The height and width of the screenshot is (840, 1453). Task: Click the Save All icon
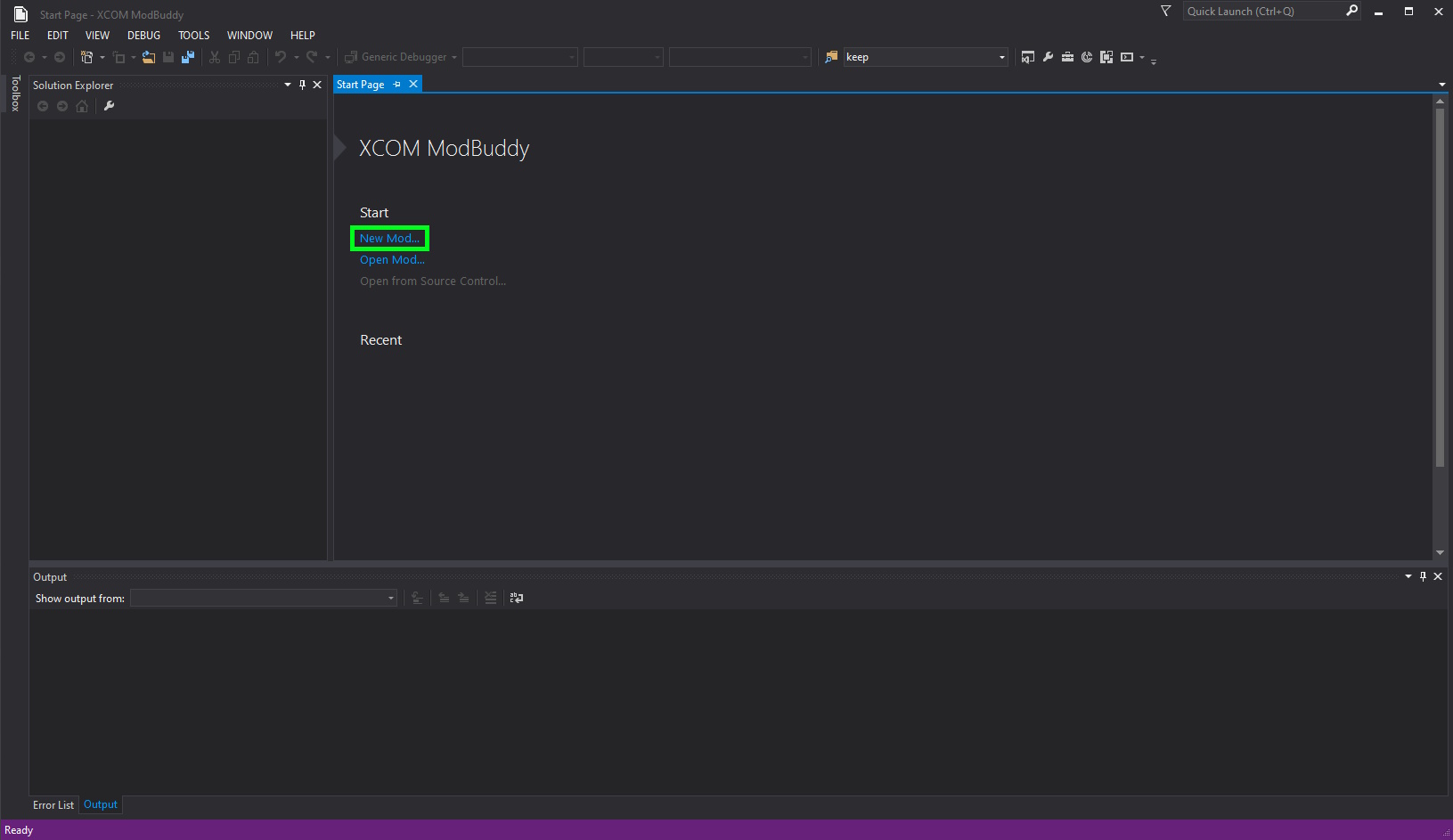(188, 57)
